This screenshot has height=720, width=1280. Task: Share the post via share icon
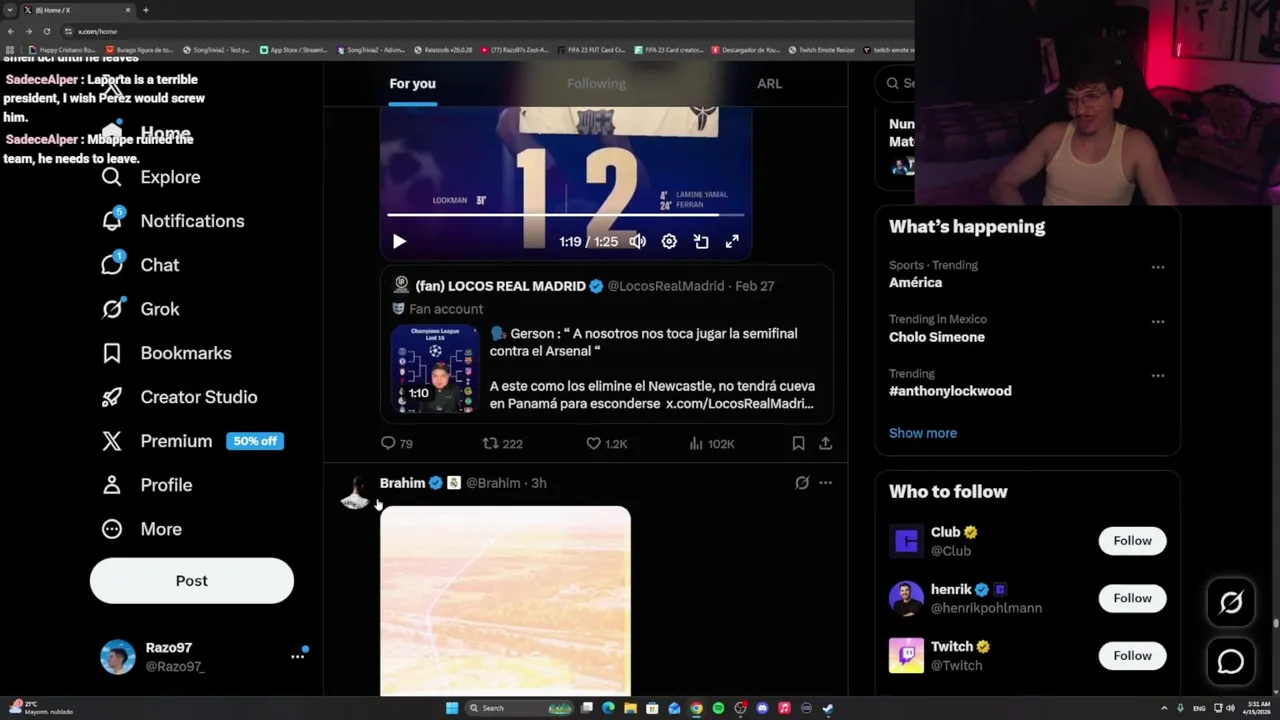tap(825, 443)
